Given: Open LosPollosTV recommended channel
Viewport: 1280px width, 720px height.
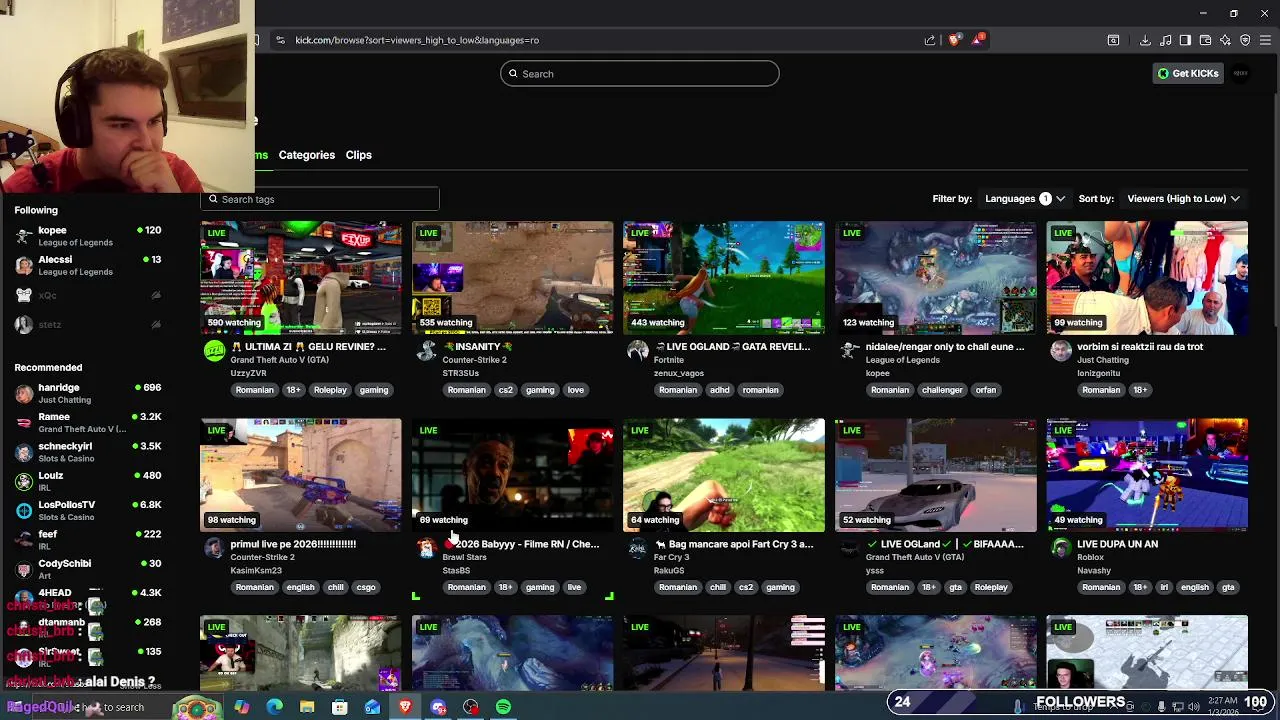Looking at the screenshot, I should coord(88,510).
